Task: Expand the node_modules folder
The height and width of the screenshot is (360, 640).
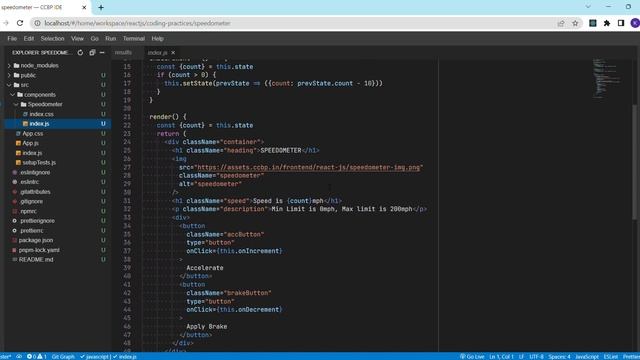Action: coord(39,65)
